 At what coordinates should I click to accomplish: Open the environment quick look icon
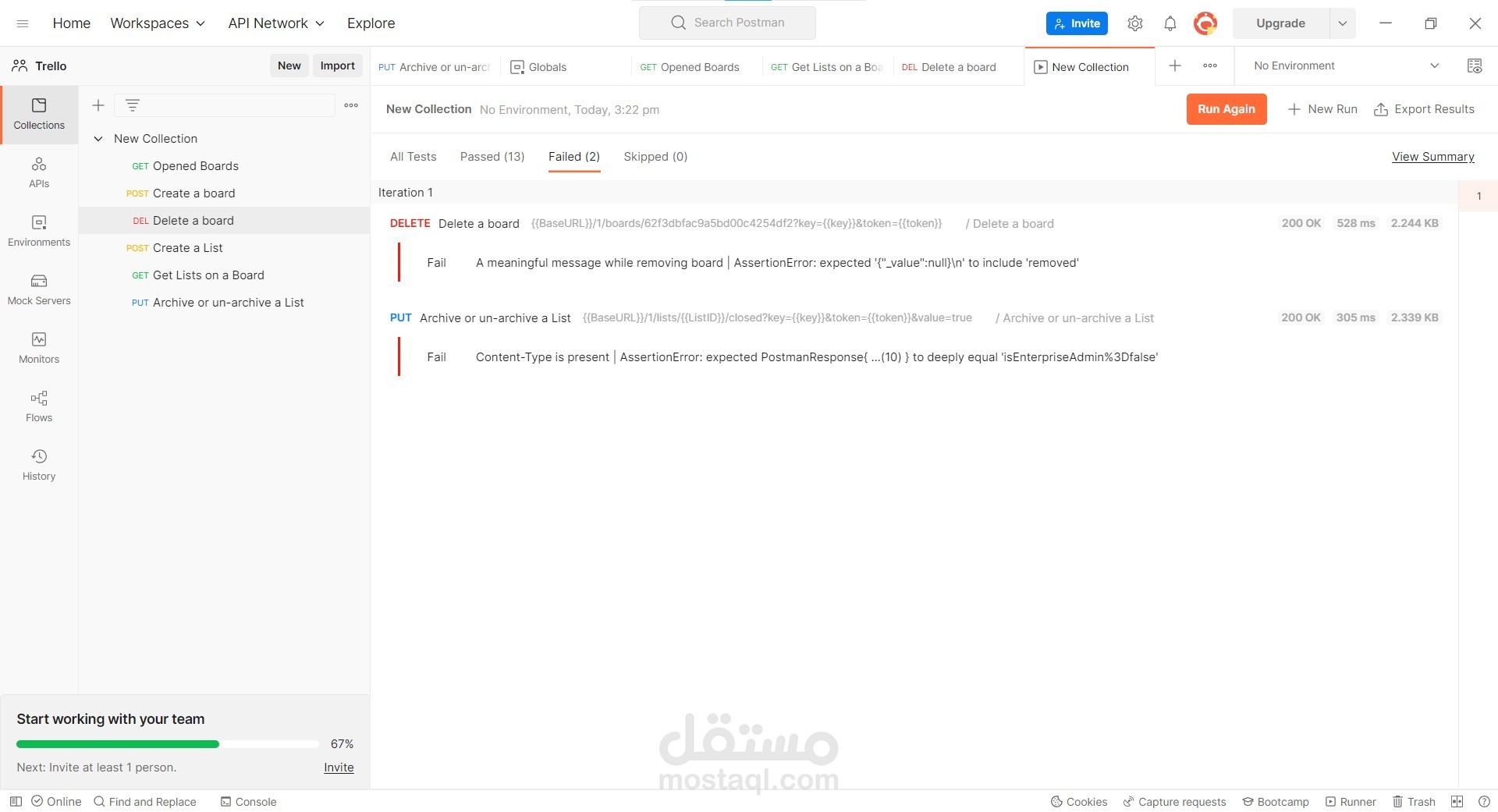(1475, 66)
